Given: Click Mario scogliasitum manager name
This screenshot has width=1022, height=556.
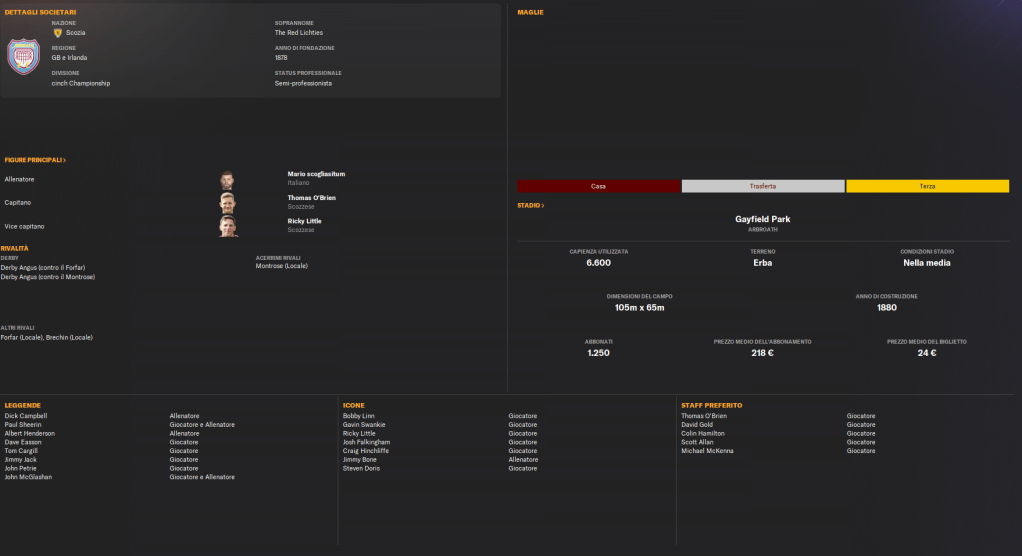Looking at the screenshot, I should coord(316,174).
